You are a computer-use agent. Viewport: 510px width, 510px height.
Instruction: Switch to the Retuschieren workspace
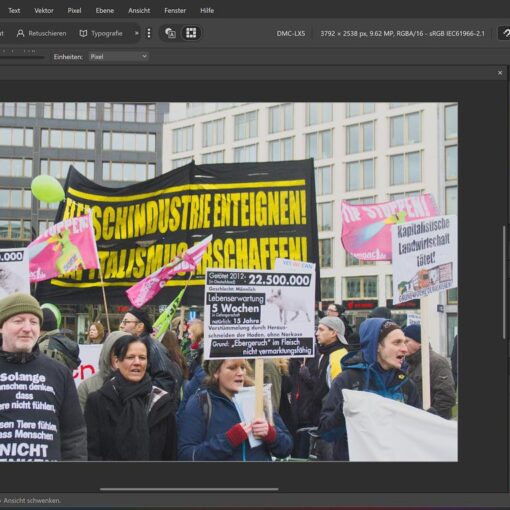(x=42, y=33)
